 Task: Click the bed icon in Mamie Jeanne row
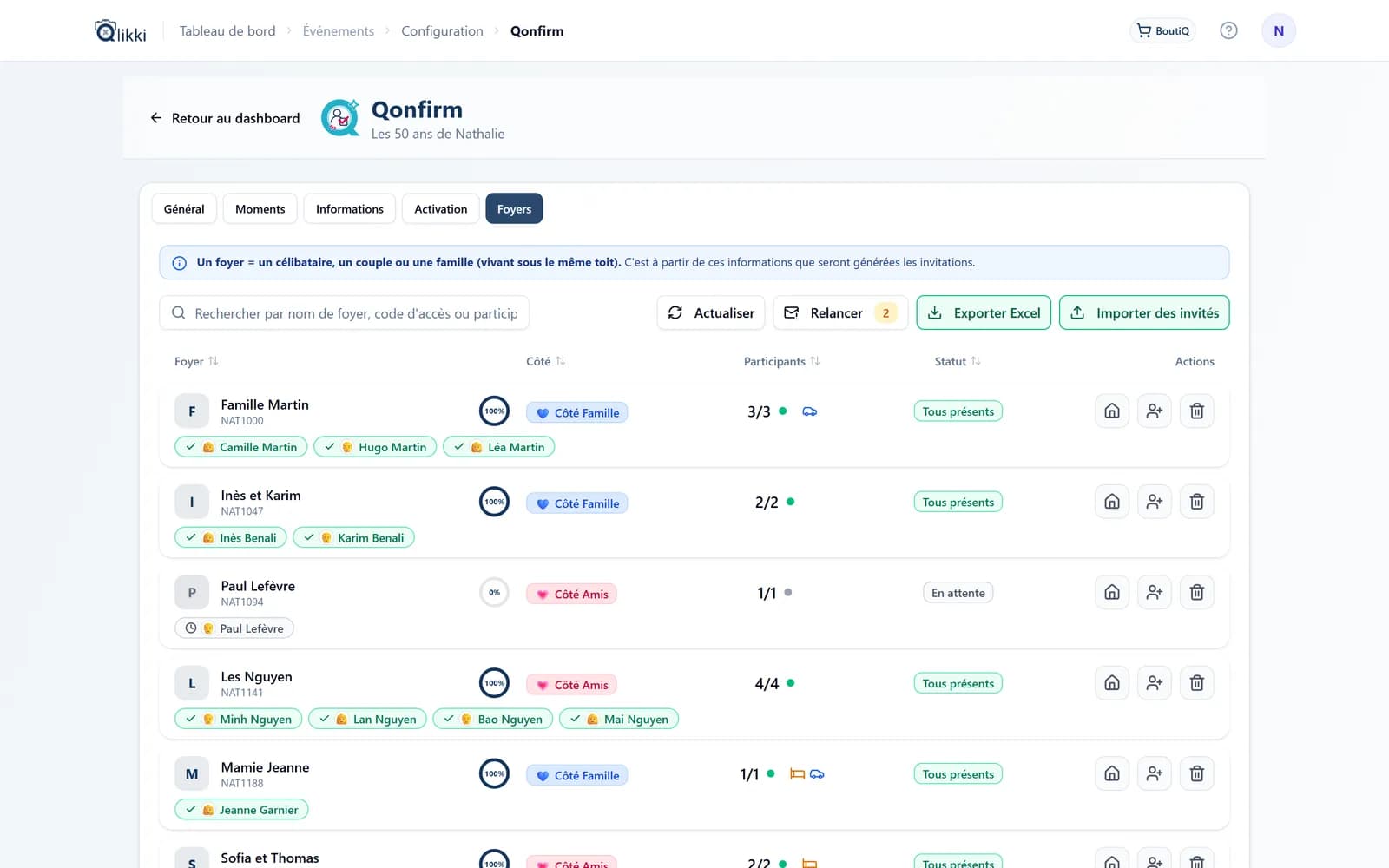click(797, 773)
